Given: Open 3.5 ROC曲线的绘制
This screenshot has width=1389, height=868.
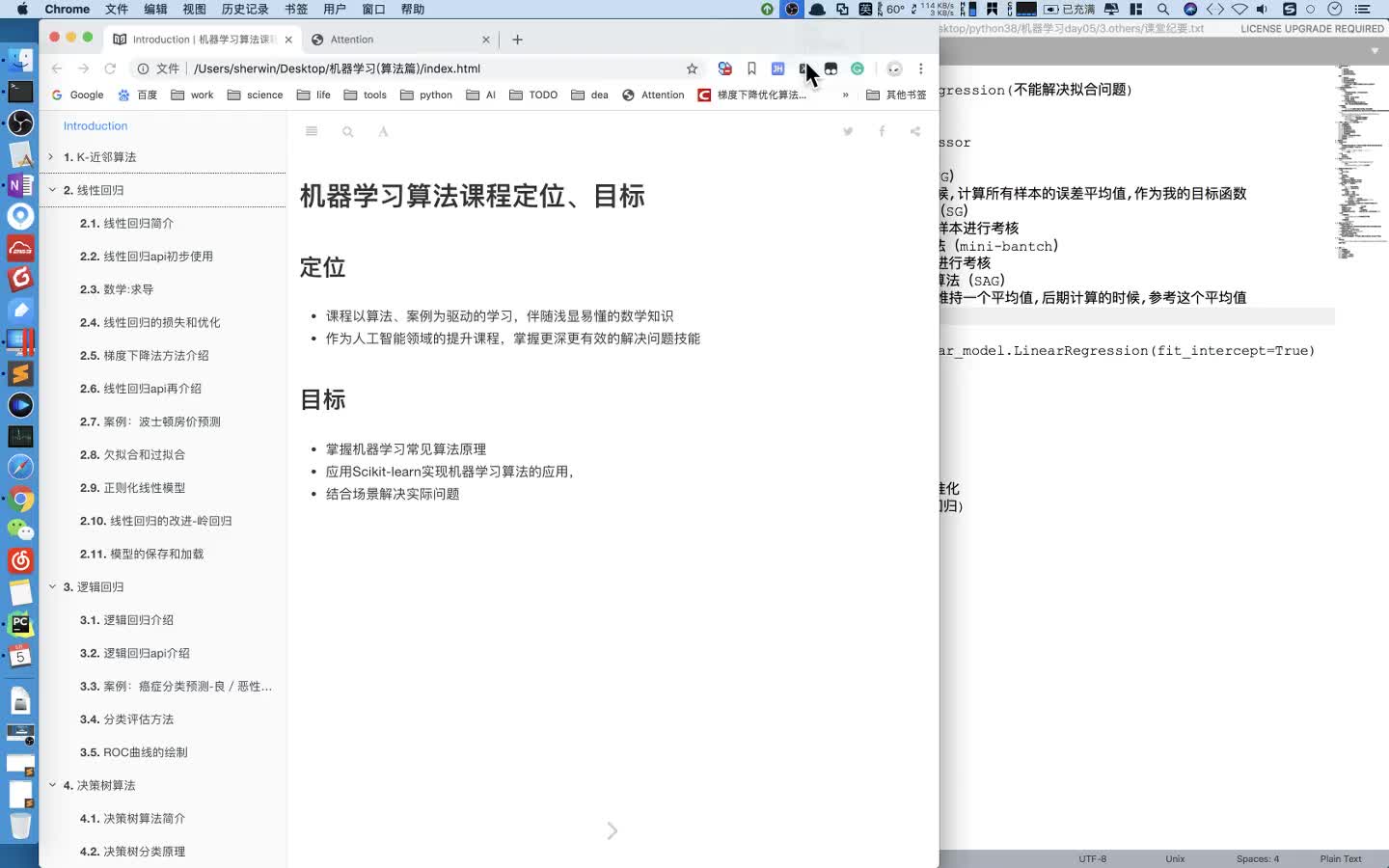Looking at the screenshot, I should [133, 752].
